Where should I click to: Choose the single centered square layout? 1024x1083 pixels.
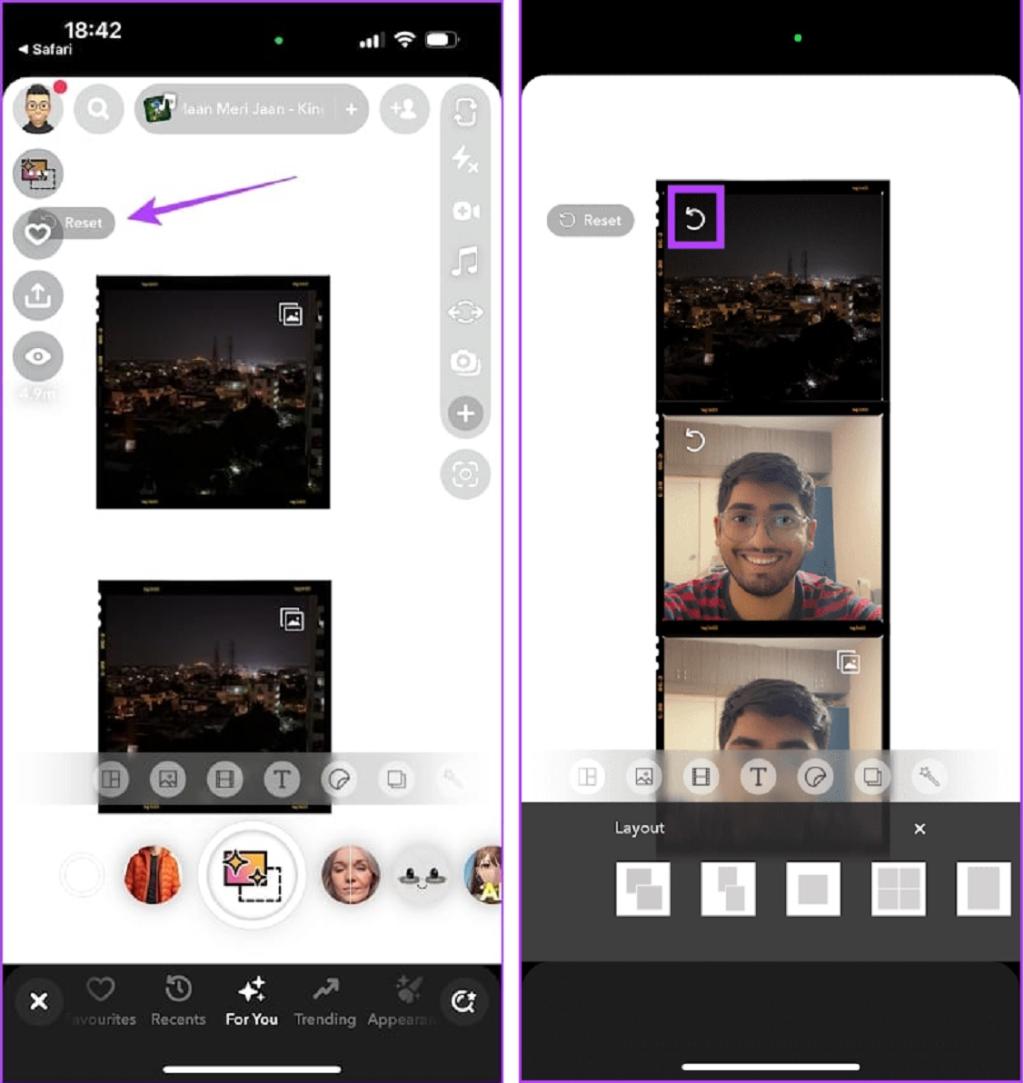pos(813,889)
